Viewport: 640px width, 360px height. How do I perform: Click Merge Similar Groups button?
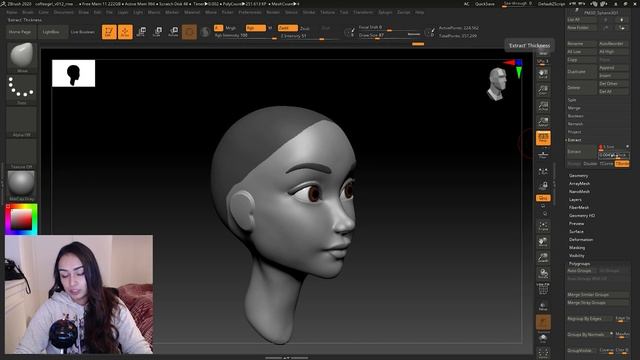pyautogui.click(x=598, y=294)
